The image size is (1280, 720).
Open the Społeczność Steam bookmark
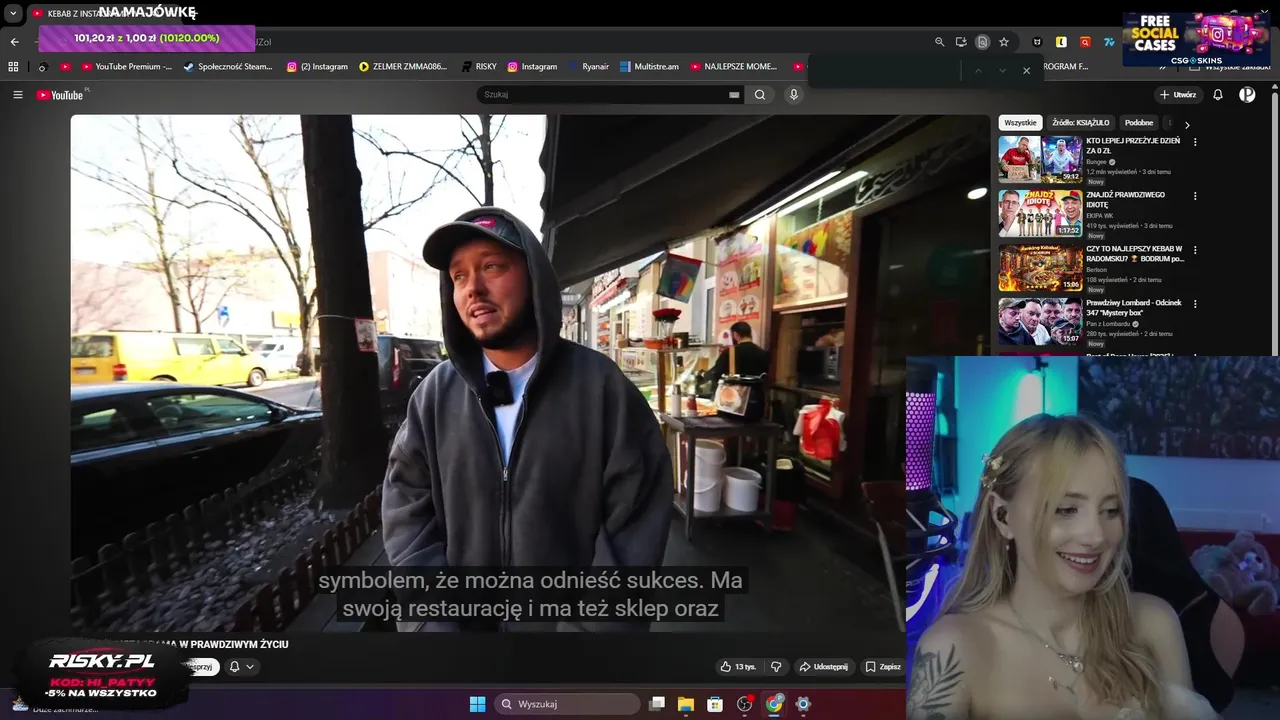tap(228, 67)
